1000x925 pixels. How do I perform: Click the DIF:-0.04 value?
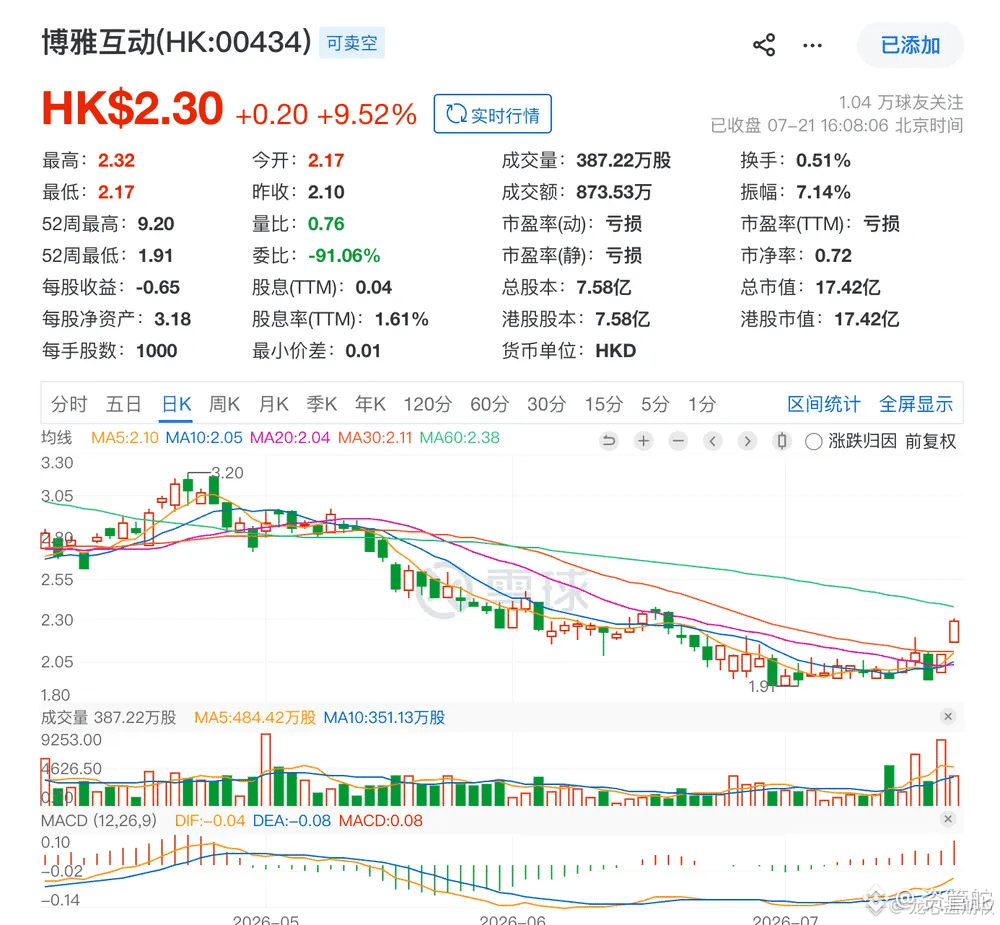click(210, 820)
